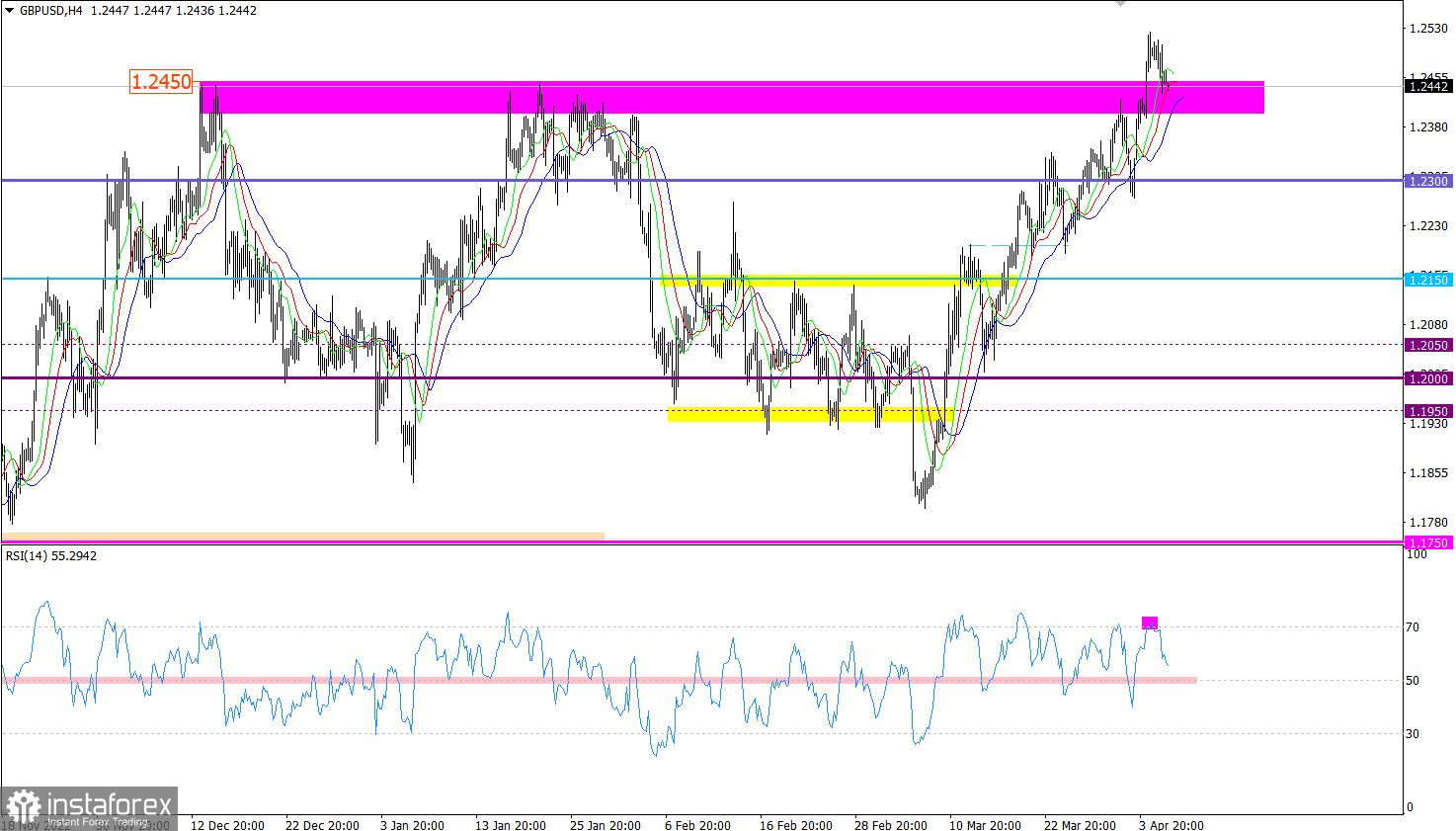Click the 25 Jan 20:00 date label
Viewport: 1456px width, 831px height.
607,825
